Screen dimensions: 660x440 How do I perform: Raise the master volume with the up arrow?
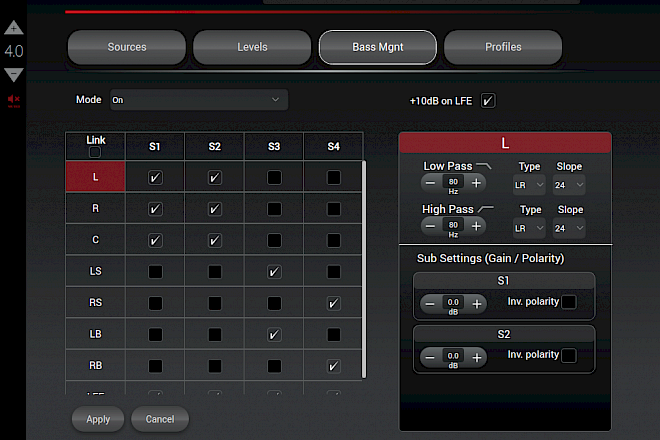pyautogui.click(x=13, y=28)
